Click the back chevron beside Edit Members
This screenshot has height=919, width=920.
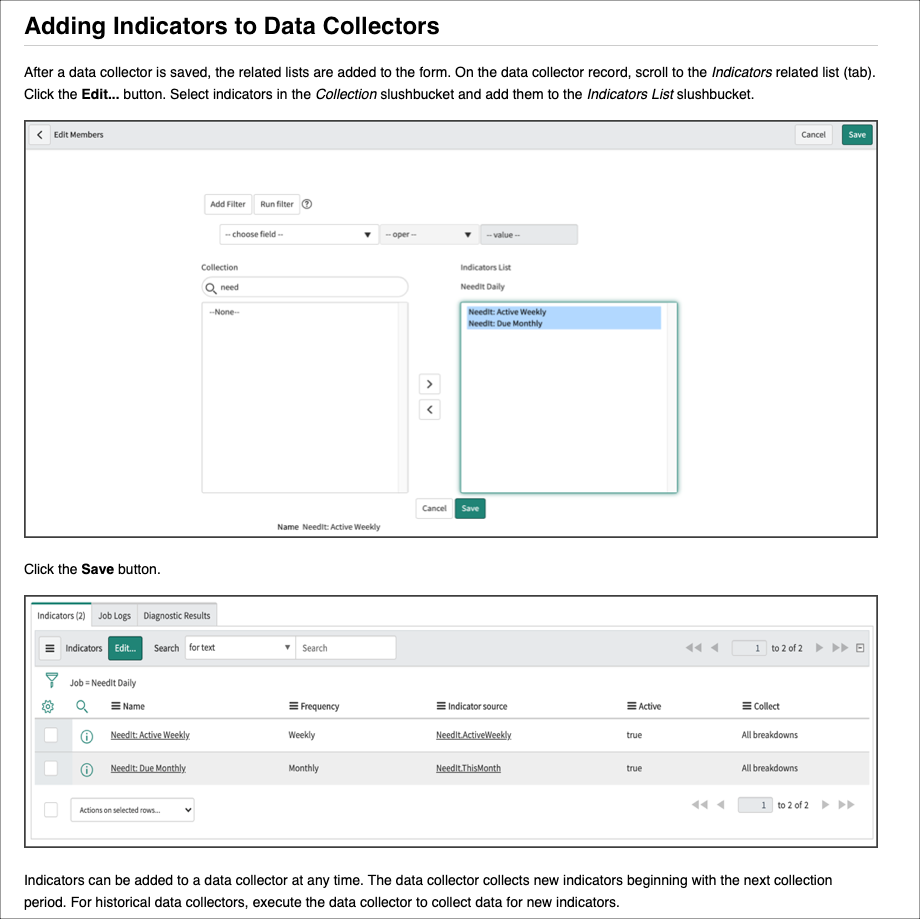pos(40,135)
